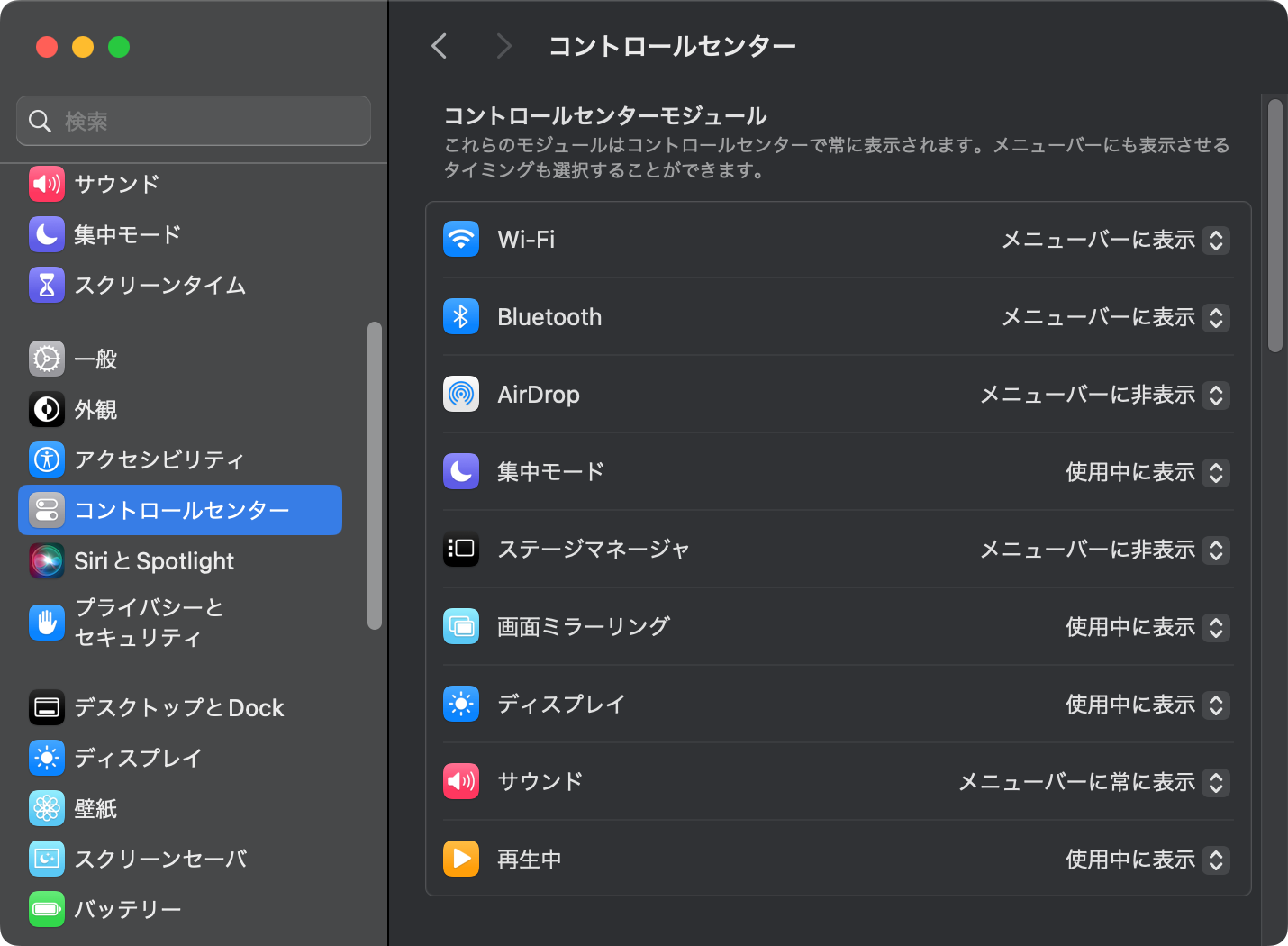Click the forward navigation arrow
The width and height of the screenshot is (1288, 946).
503,45
